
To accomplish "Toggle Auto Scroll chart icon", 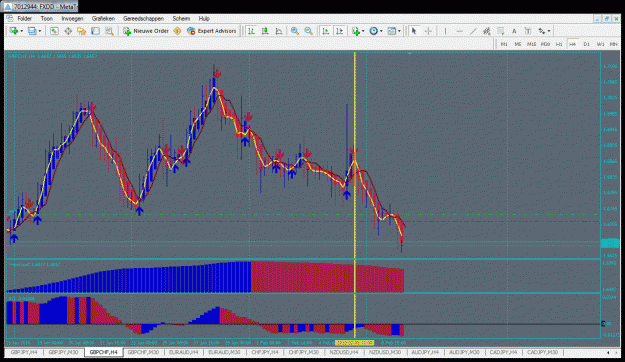I will 326,31.
